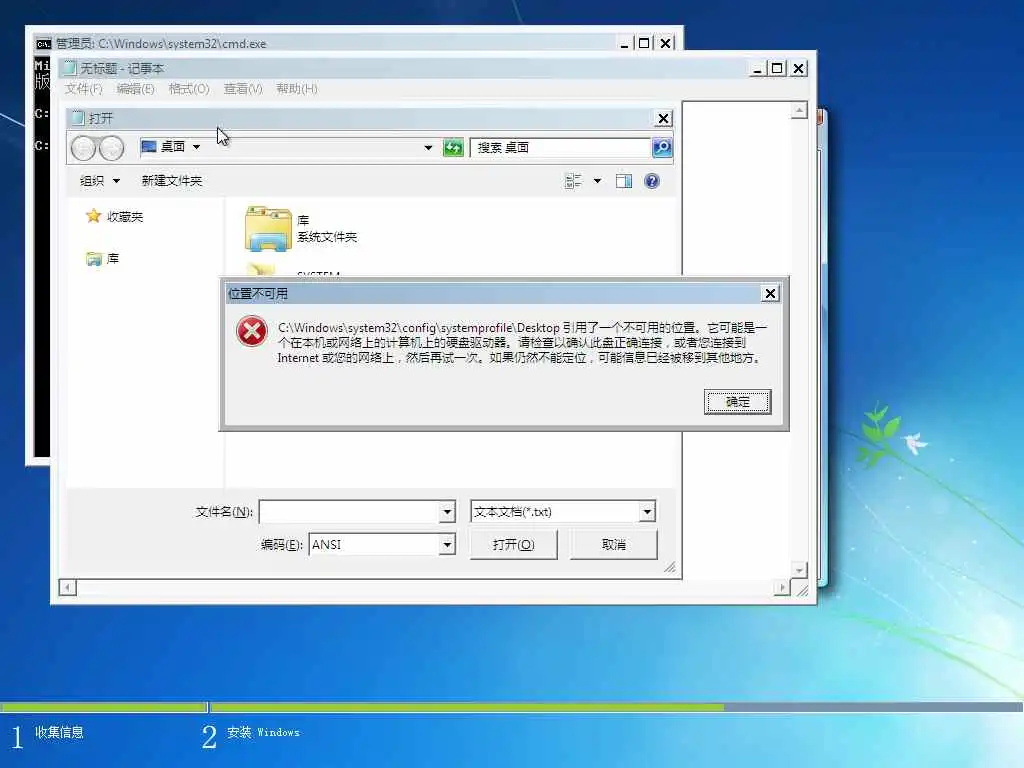
Task: Minimize the Notepad window
Action: [757, 69]
